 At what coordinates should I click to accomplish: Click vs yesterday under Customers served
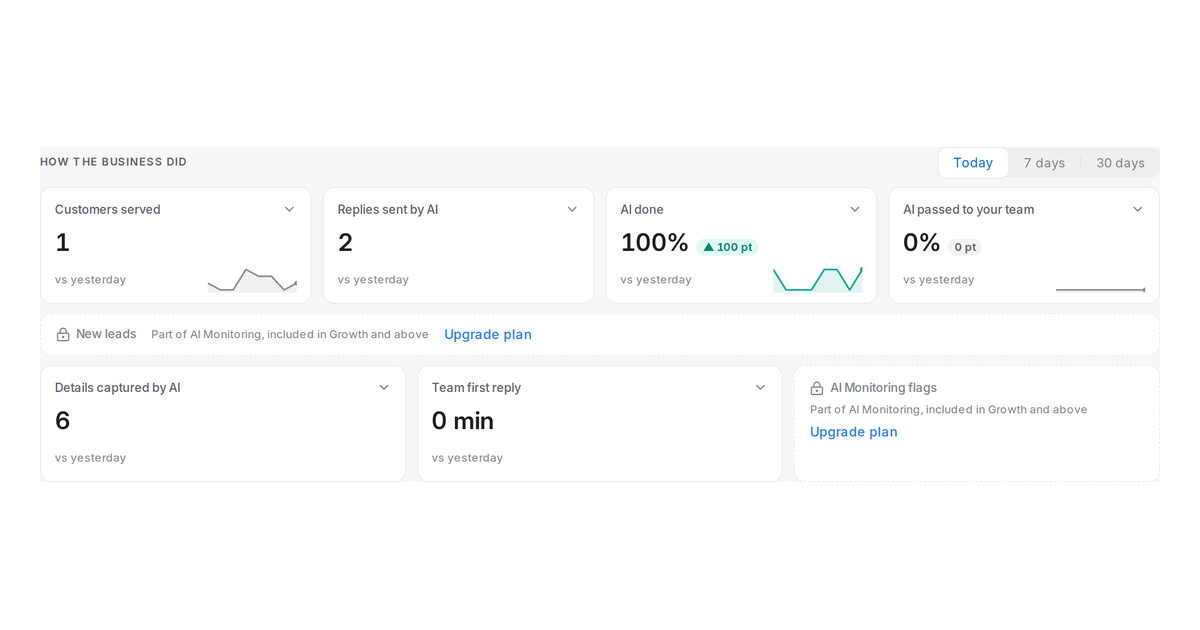click(x=90, y=280)
